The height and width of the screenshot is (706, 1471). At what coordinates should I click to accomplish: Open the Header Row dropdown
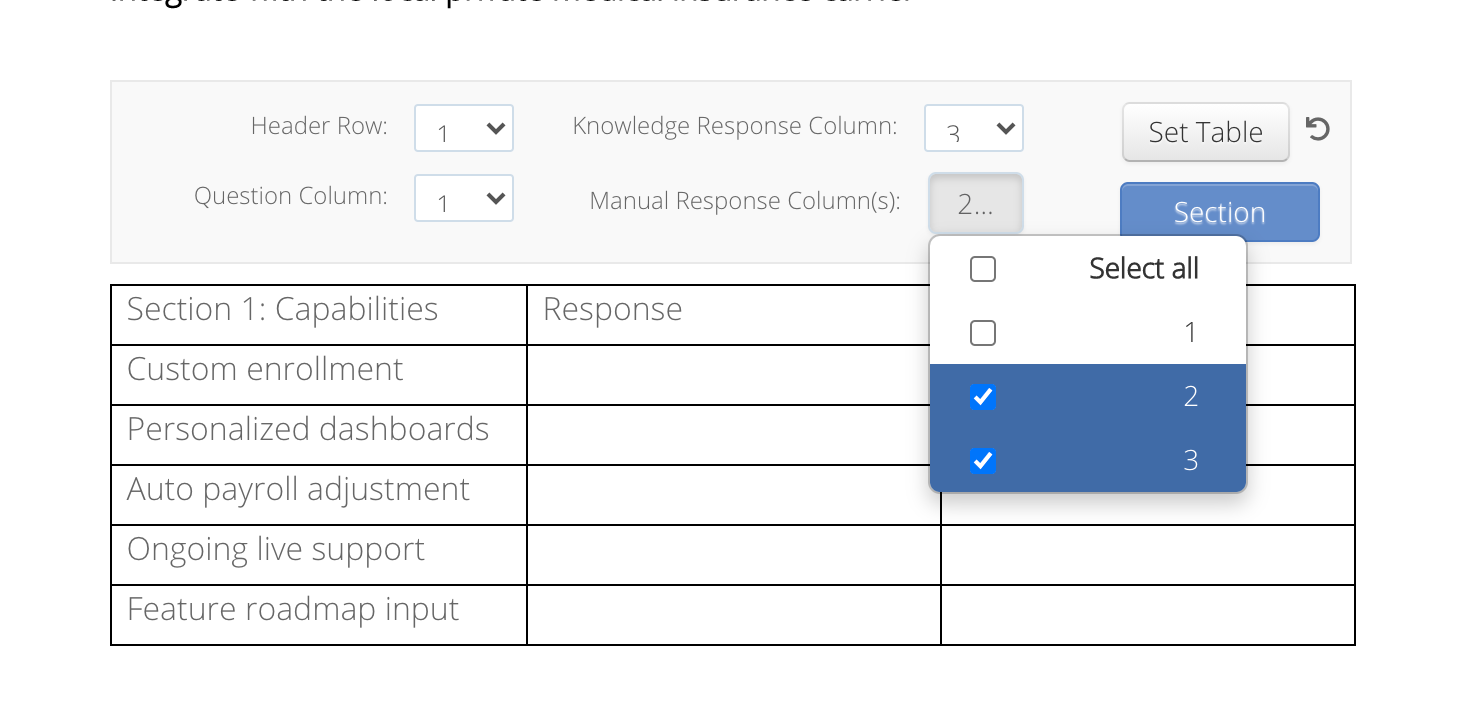tap(463, 128)
